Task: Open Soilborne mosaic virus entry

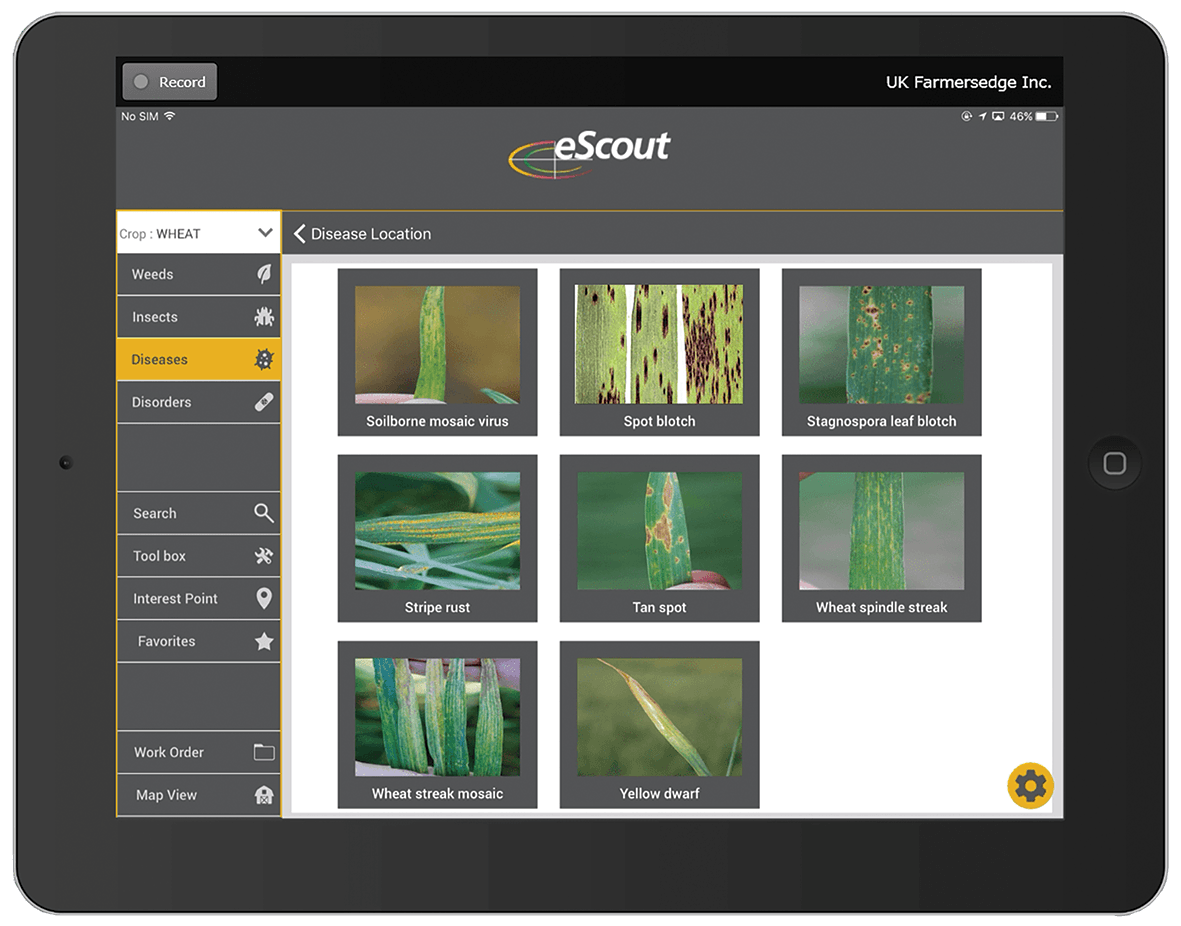Action: point(437,352)
